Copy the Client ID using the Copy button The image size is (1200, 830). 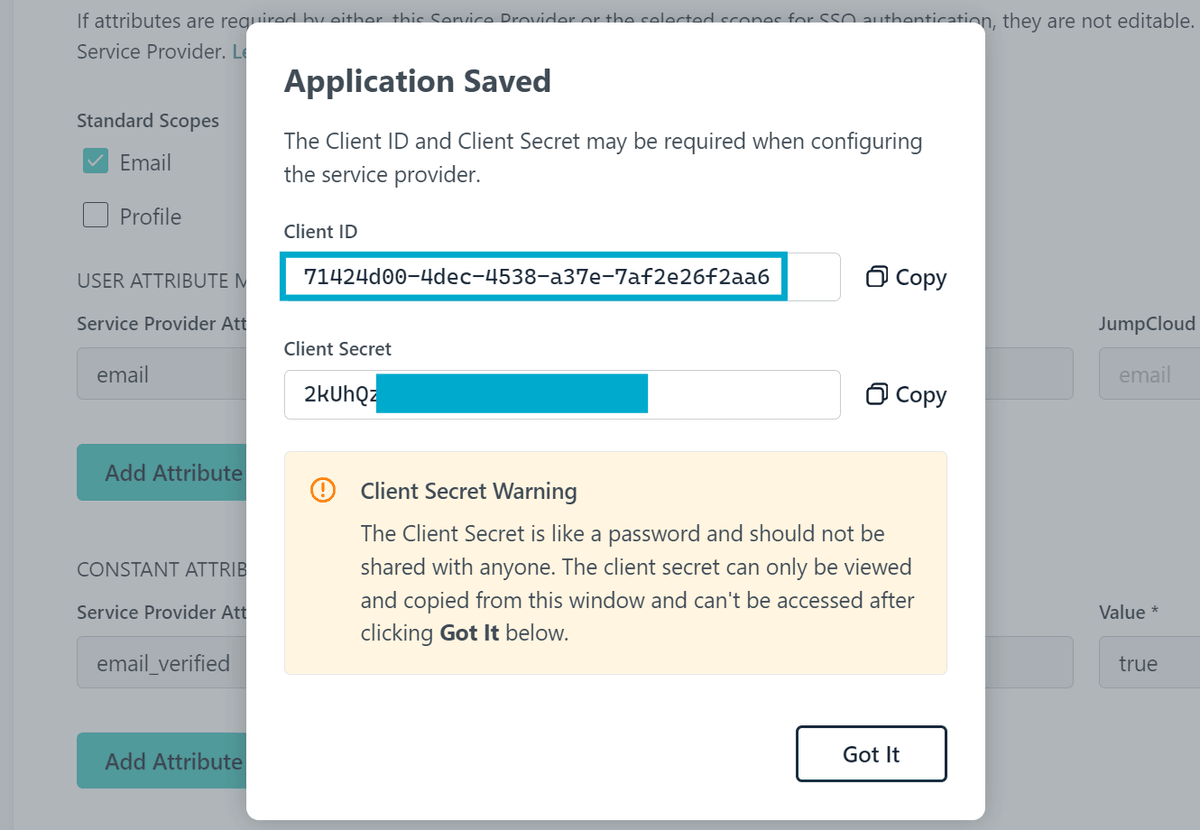pos(904,277)
